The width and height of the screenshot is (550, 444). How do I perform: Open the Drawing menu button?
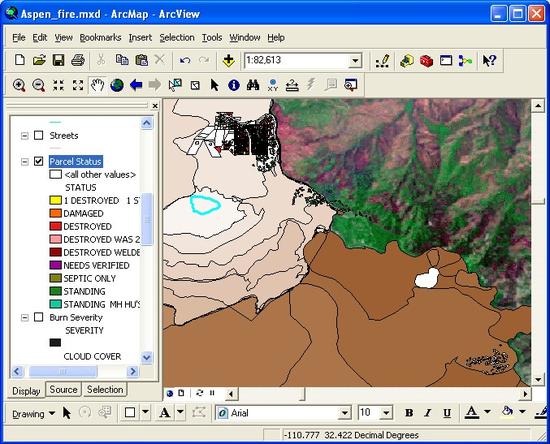tap(33, 414)
